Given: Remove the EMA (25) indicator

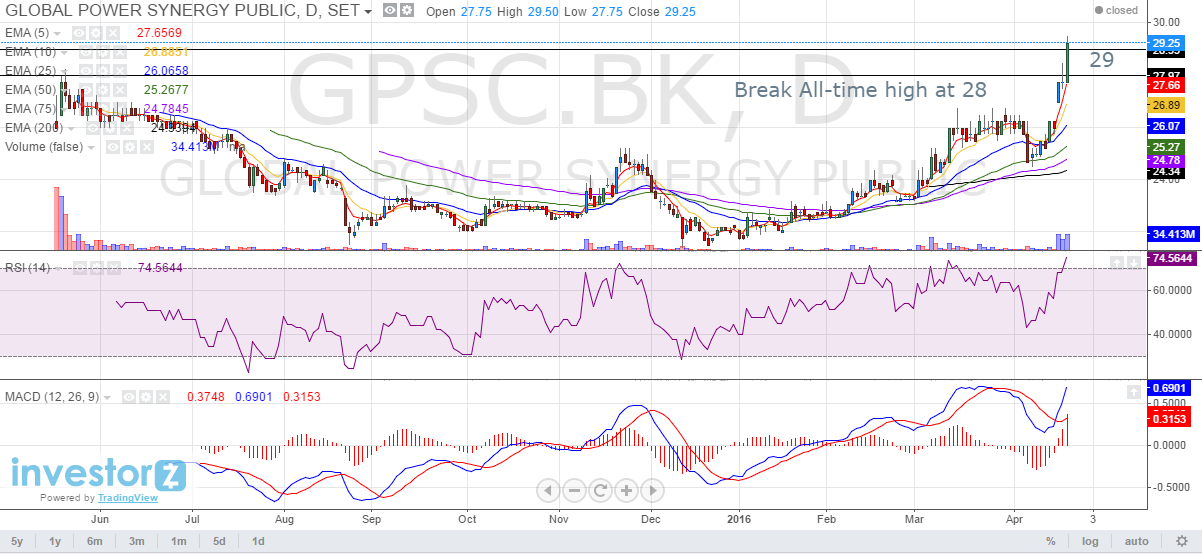Looking at the screenshot, I should [x=120, y=71].
